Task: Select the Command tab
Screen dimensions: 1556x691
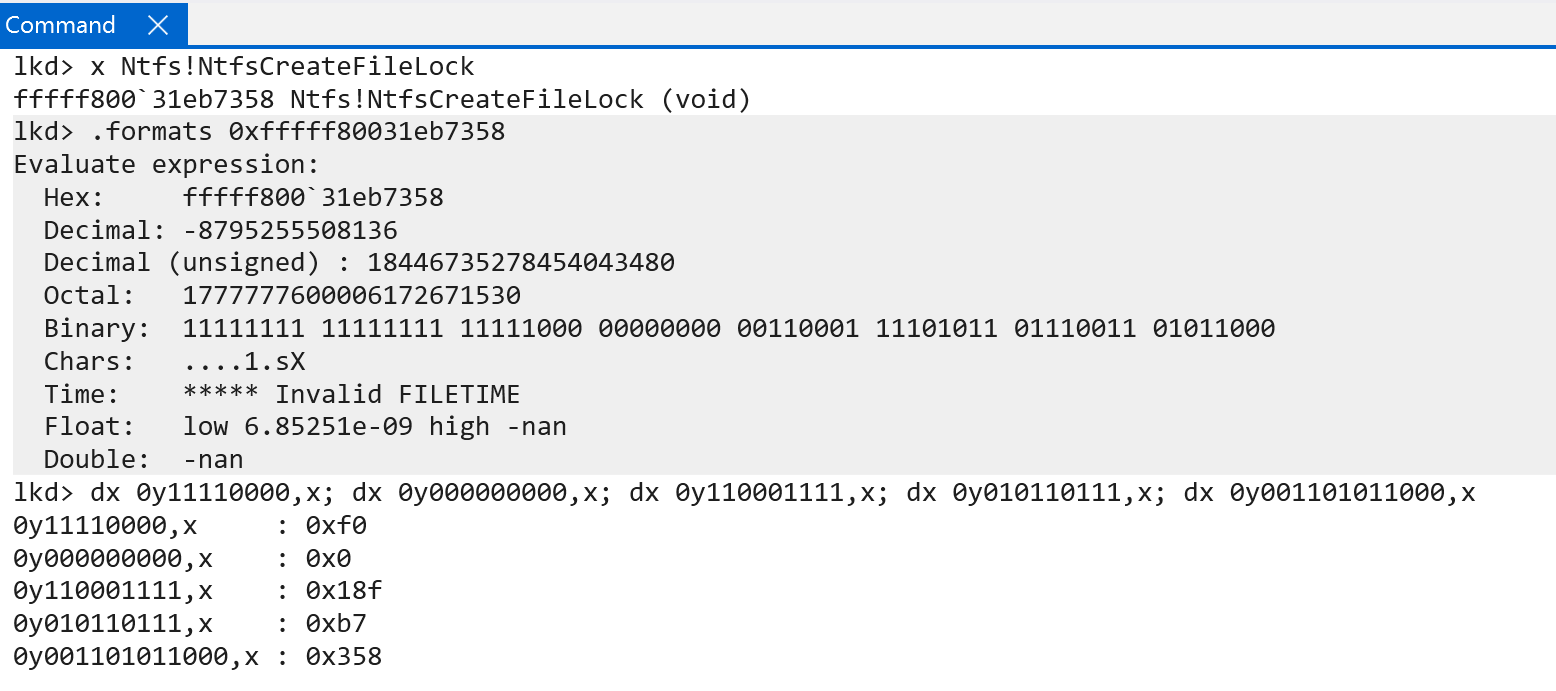Action: point(61,25)
